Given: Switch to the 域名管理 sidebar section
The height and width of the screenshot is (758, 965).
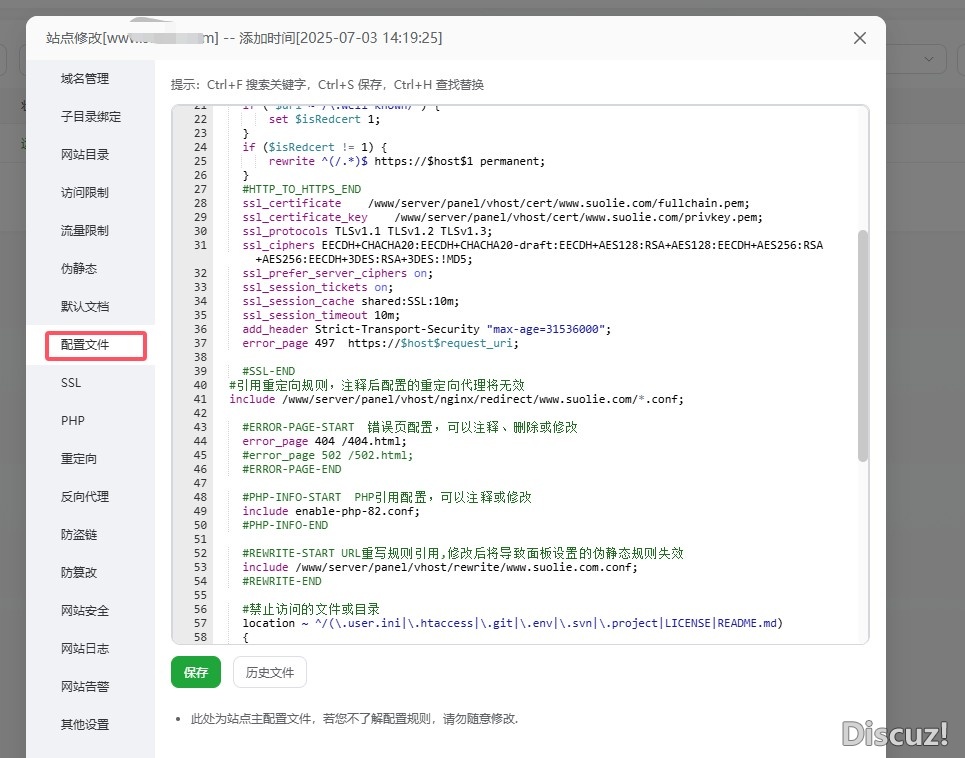Looking at the screenshot, I should pyautogui.click(x=84, y=78).
